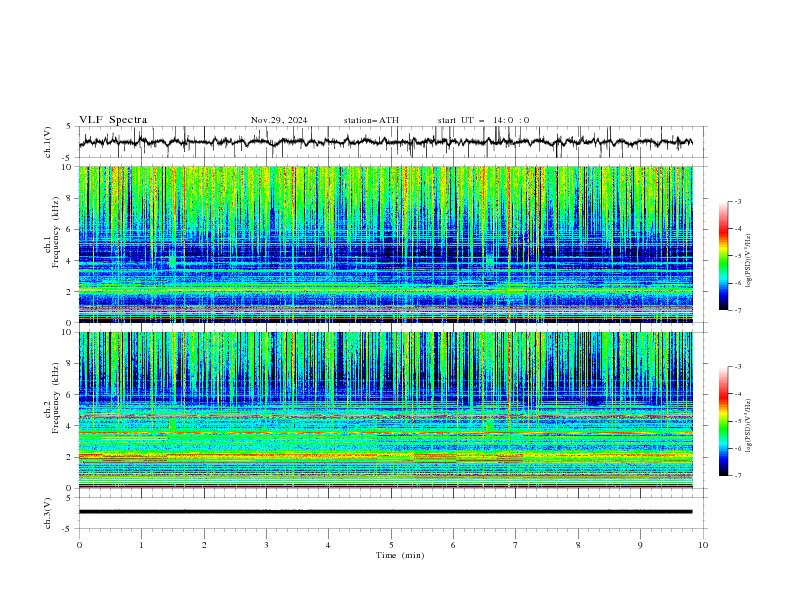Click the ch.3 black waveform trace

click(385, 512)
